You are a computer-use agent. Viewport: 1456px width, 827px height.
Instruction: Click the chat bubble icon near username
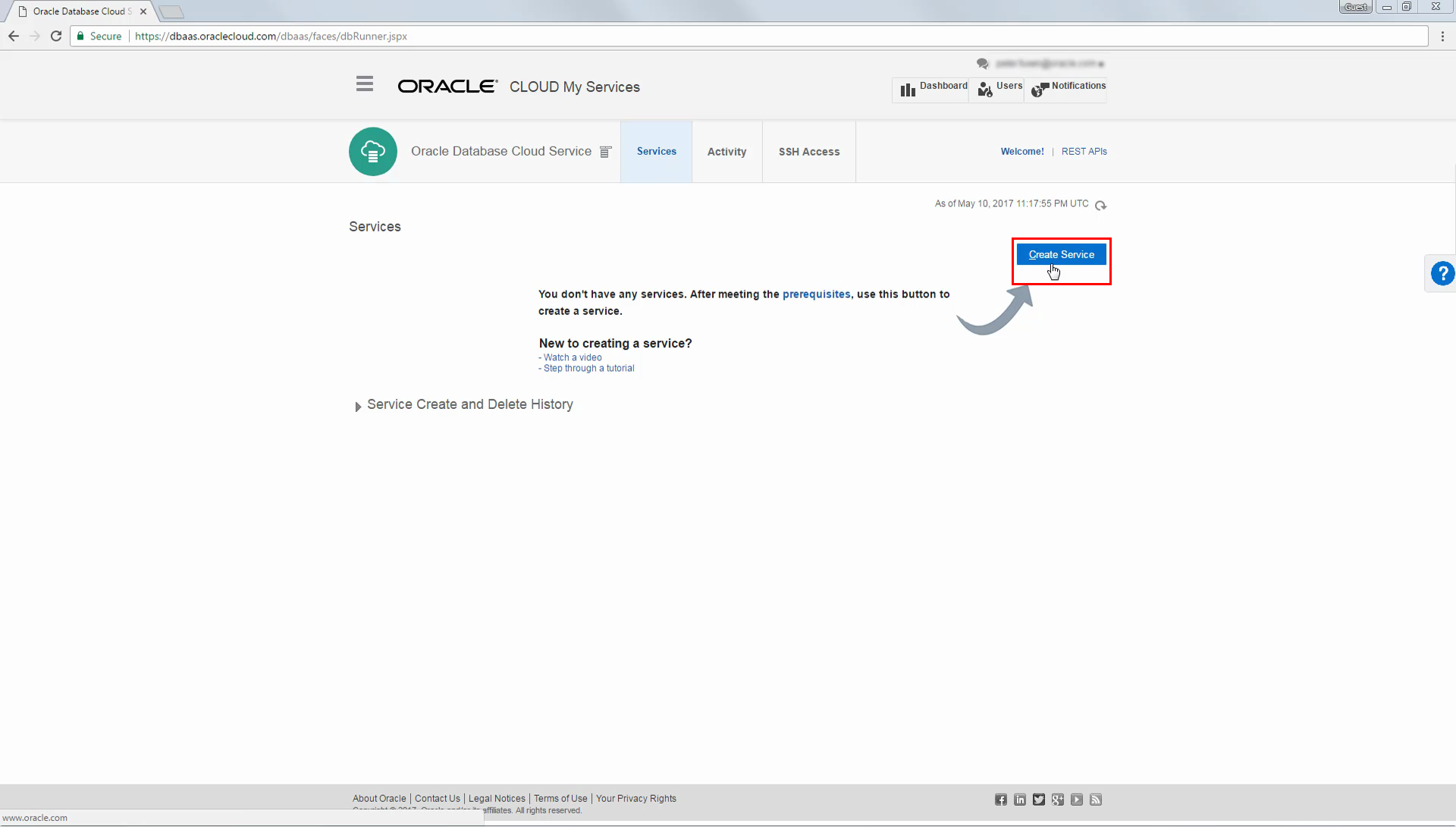click(983, 64)
